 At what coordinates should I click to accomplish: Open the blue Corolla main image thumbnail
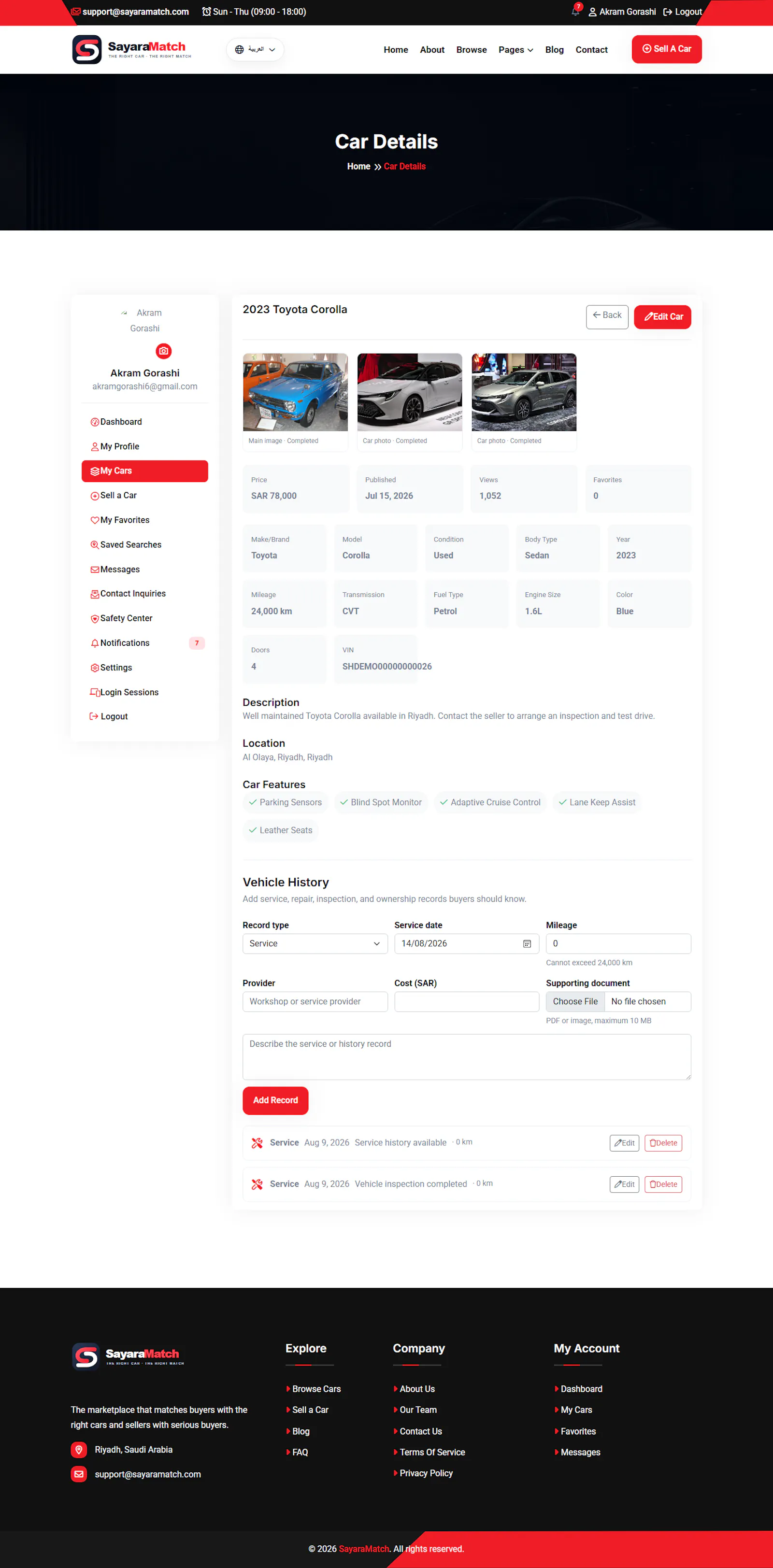point(295,393)
